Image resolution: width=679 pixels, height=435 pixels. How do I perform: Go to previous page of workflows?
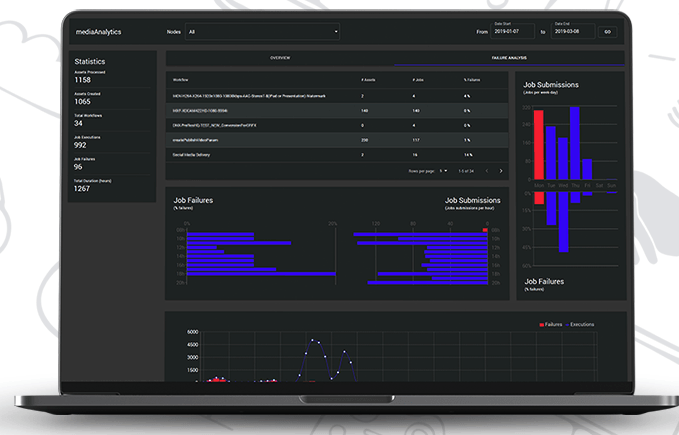pos(486,171)
